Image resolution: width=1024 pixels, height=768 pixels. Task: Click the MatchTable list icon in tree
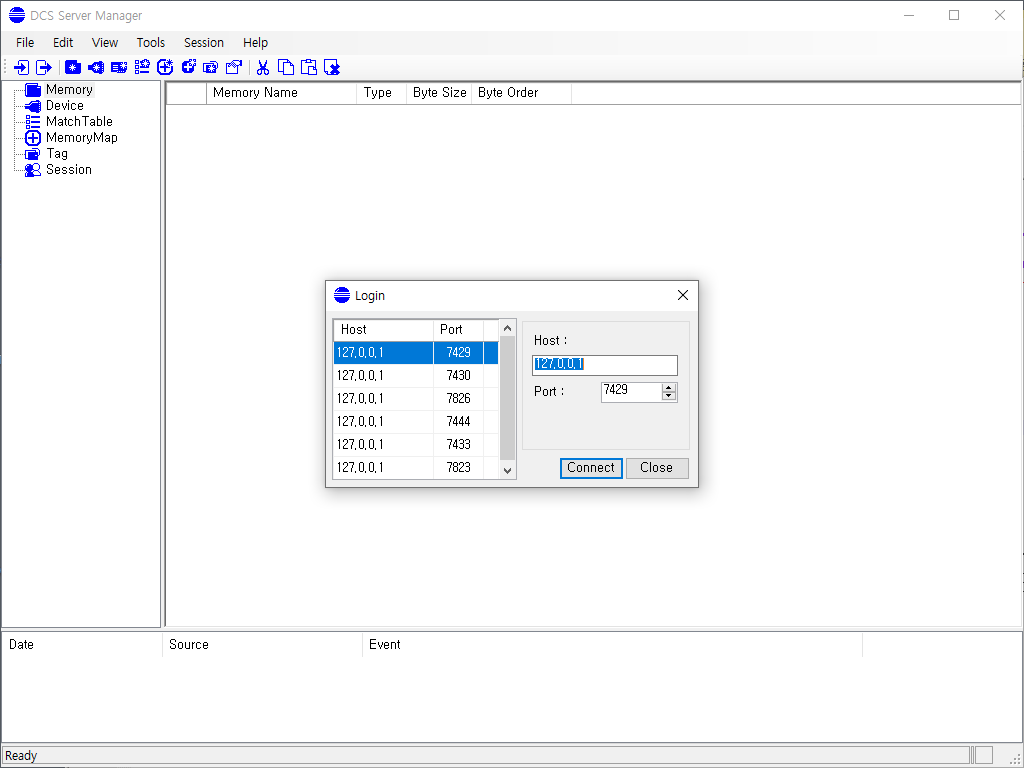tap(33, 121)
